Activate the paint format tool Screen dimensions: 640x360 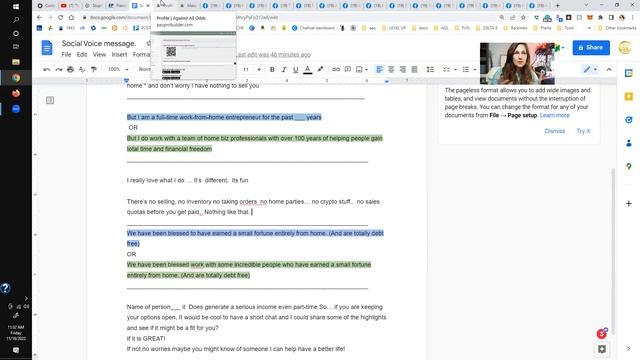(x=94, y=69)
